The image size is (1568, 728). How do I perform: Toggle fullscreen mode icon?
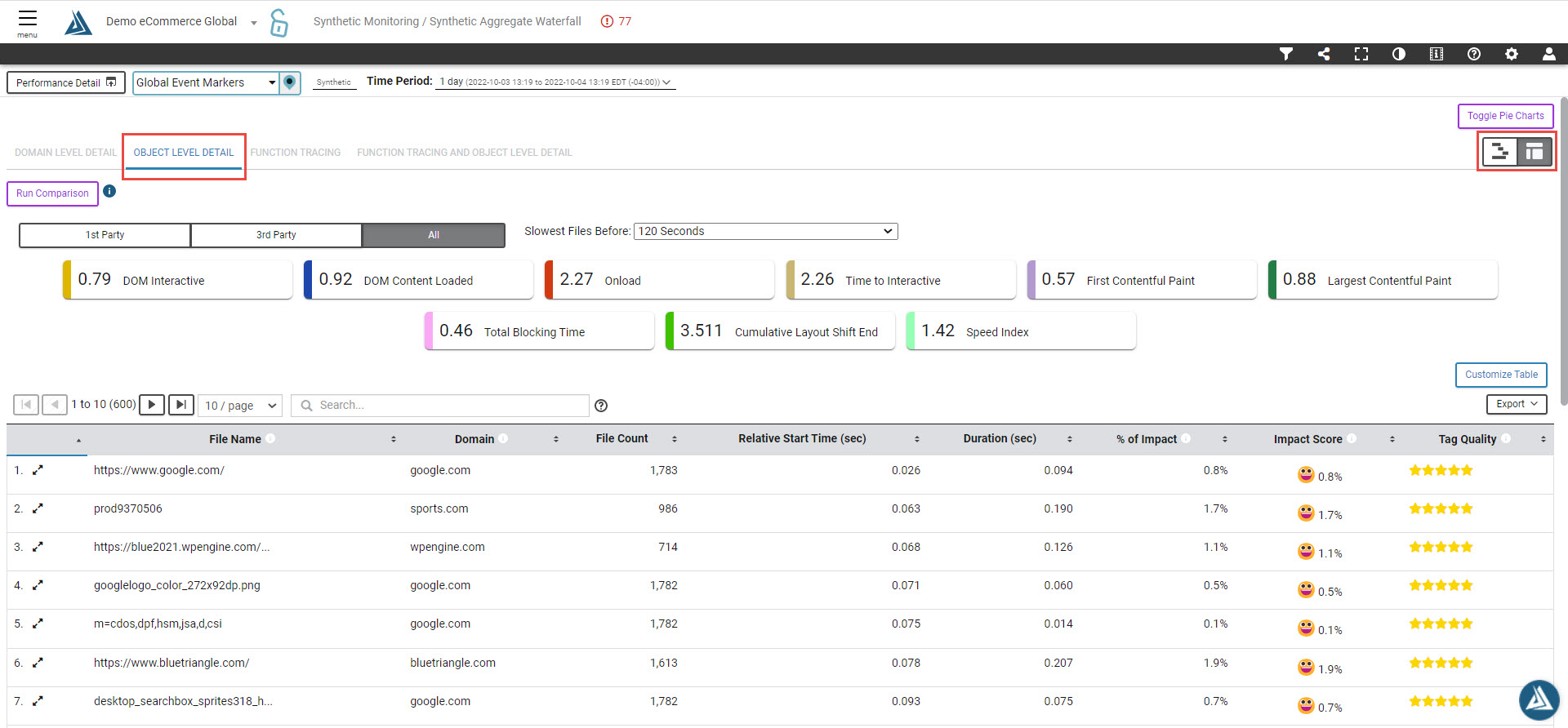(1361, 54)
